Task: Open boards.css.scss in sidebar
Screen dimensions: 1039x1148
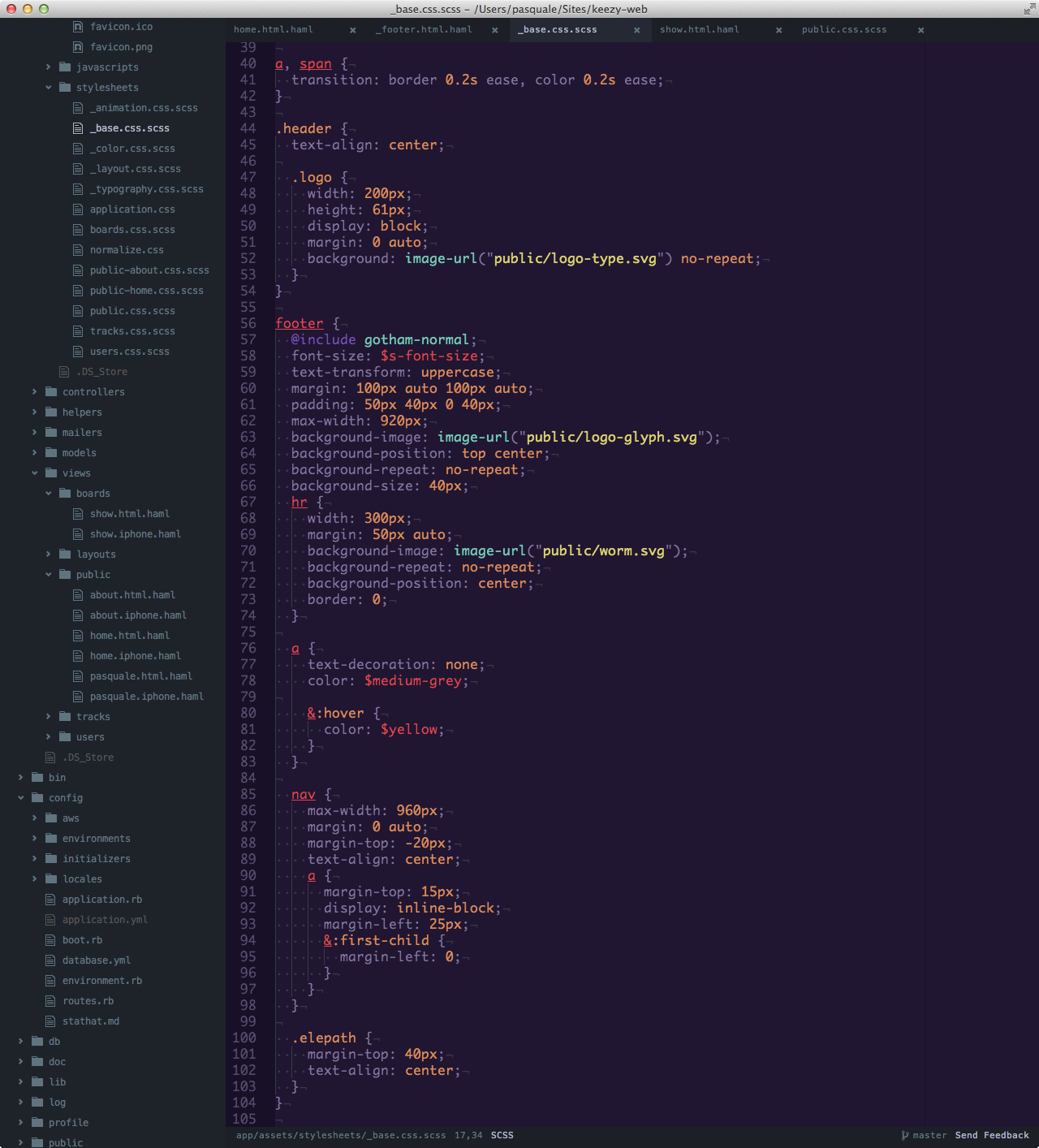Action: [x=132, y=230]
